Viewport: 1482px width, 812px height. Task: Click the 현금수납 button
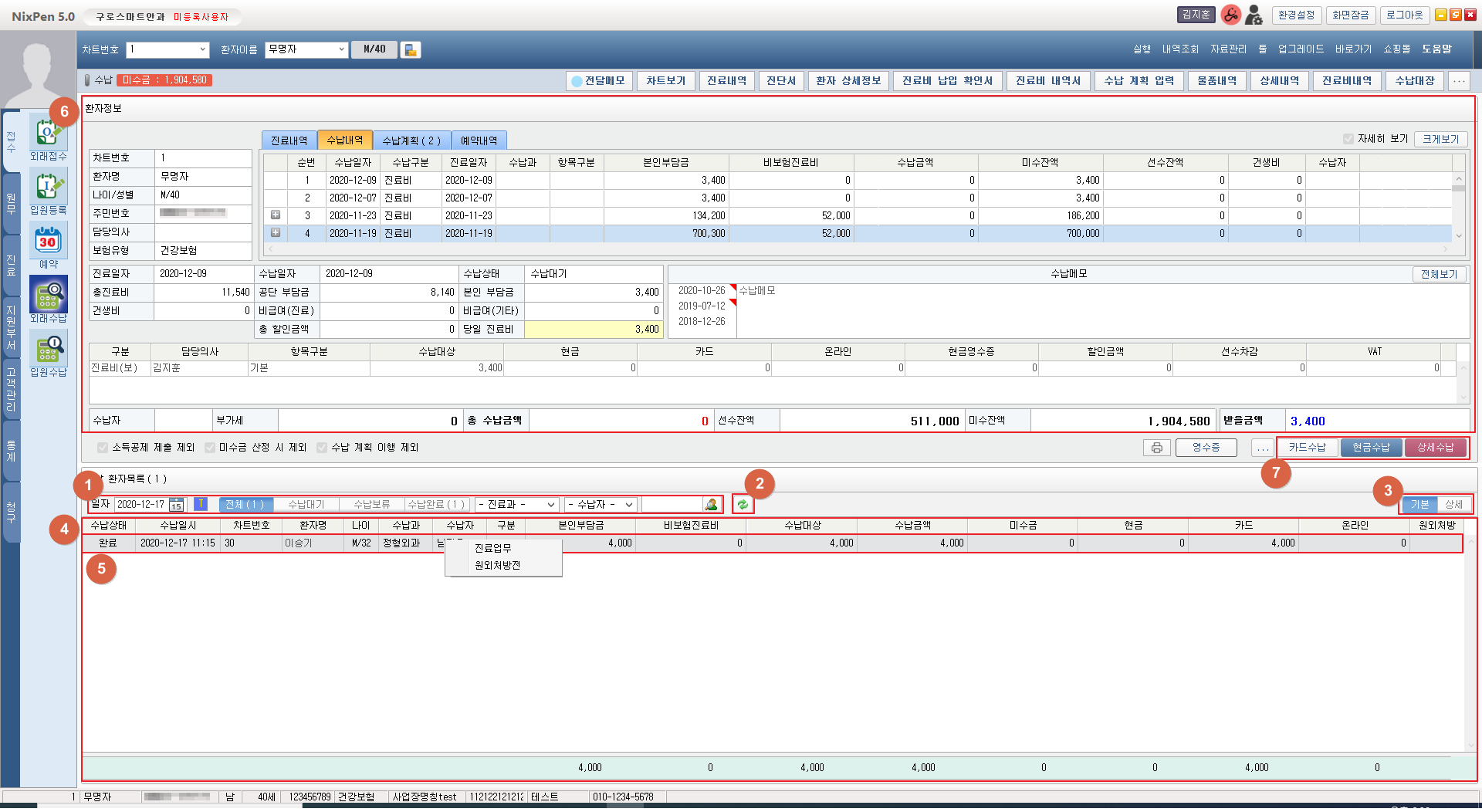point(1371,448)
